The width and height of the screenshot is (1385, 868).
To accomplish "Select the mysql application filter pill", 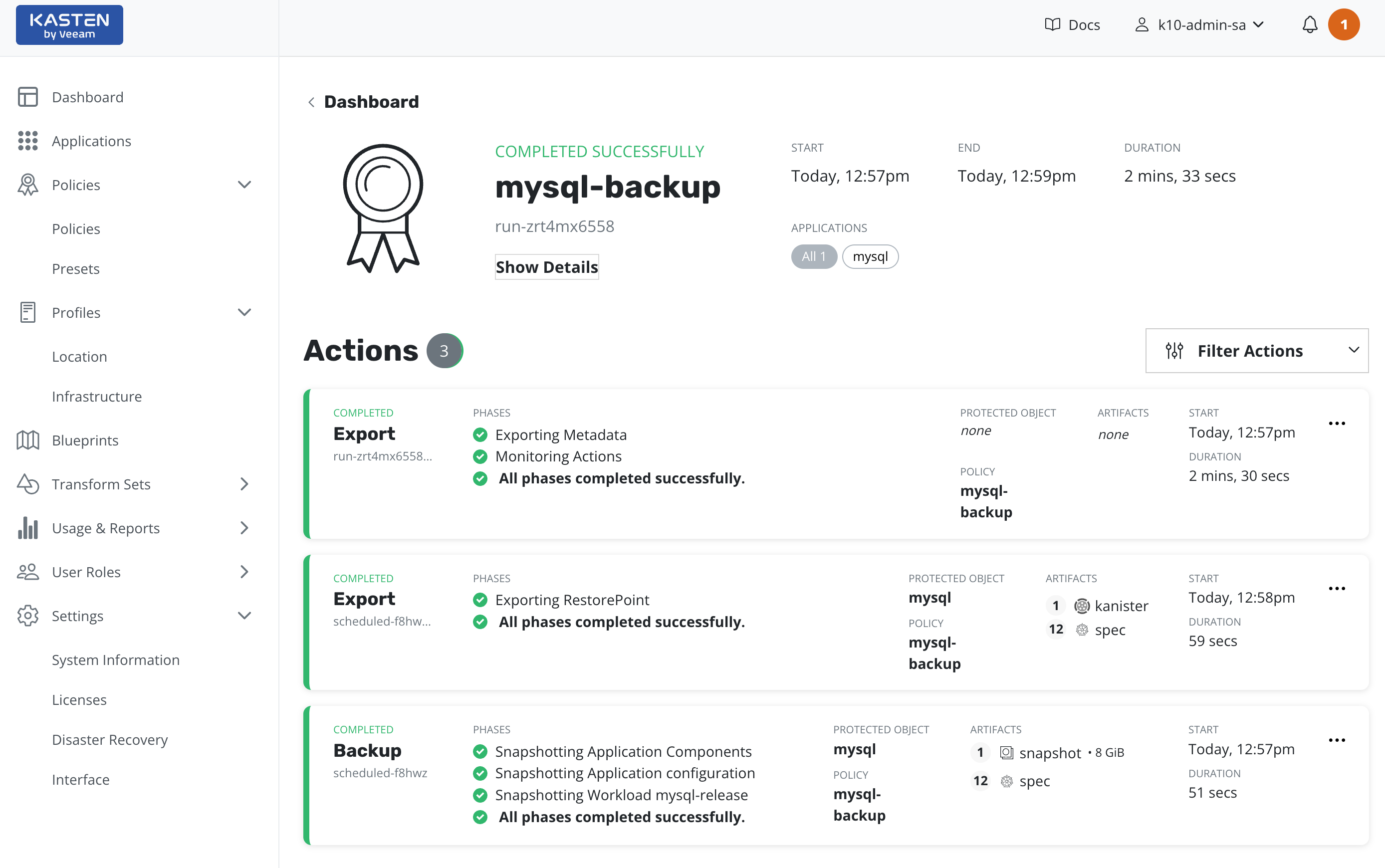I will [x=870, y=256].
